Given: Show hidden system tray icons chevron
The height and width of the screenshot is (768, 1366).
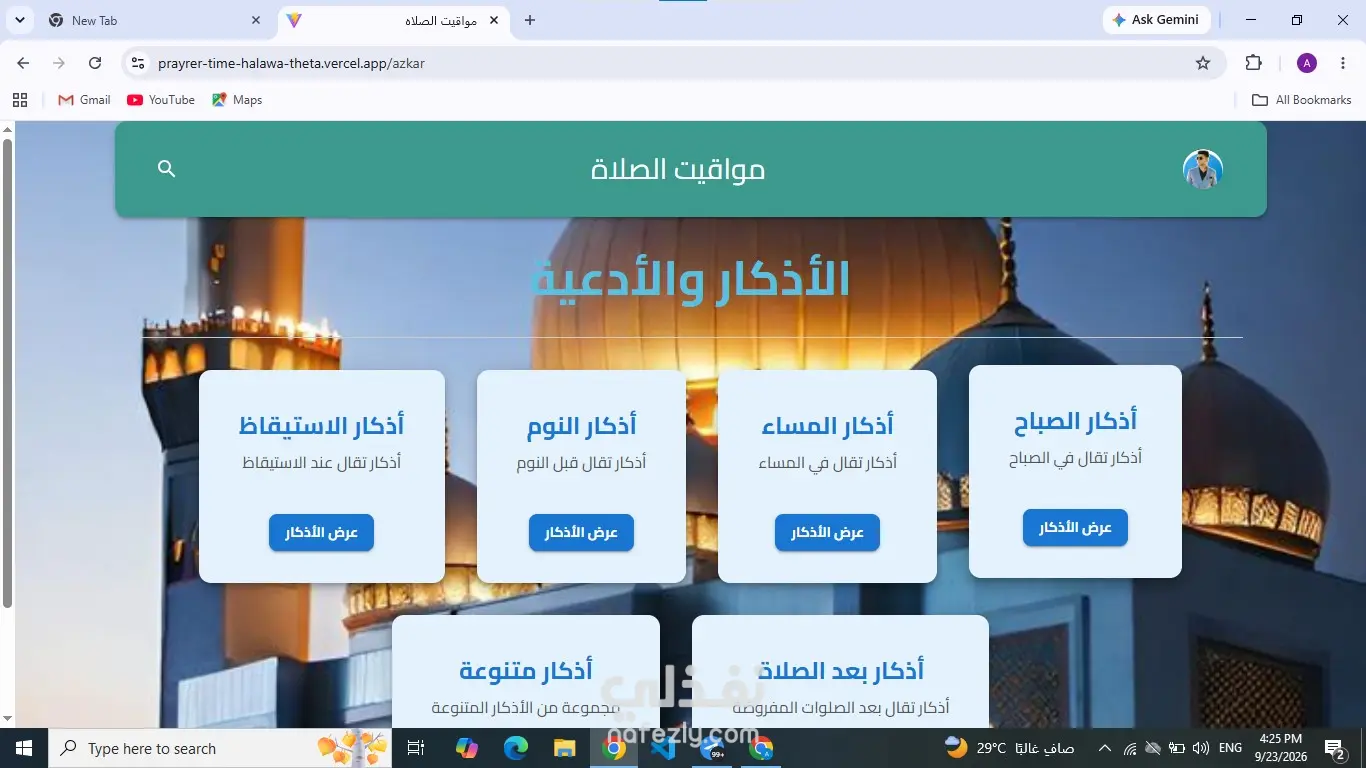Looking at the screenshot, I should pos(1104,748).
